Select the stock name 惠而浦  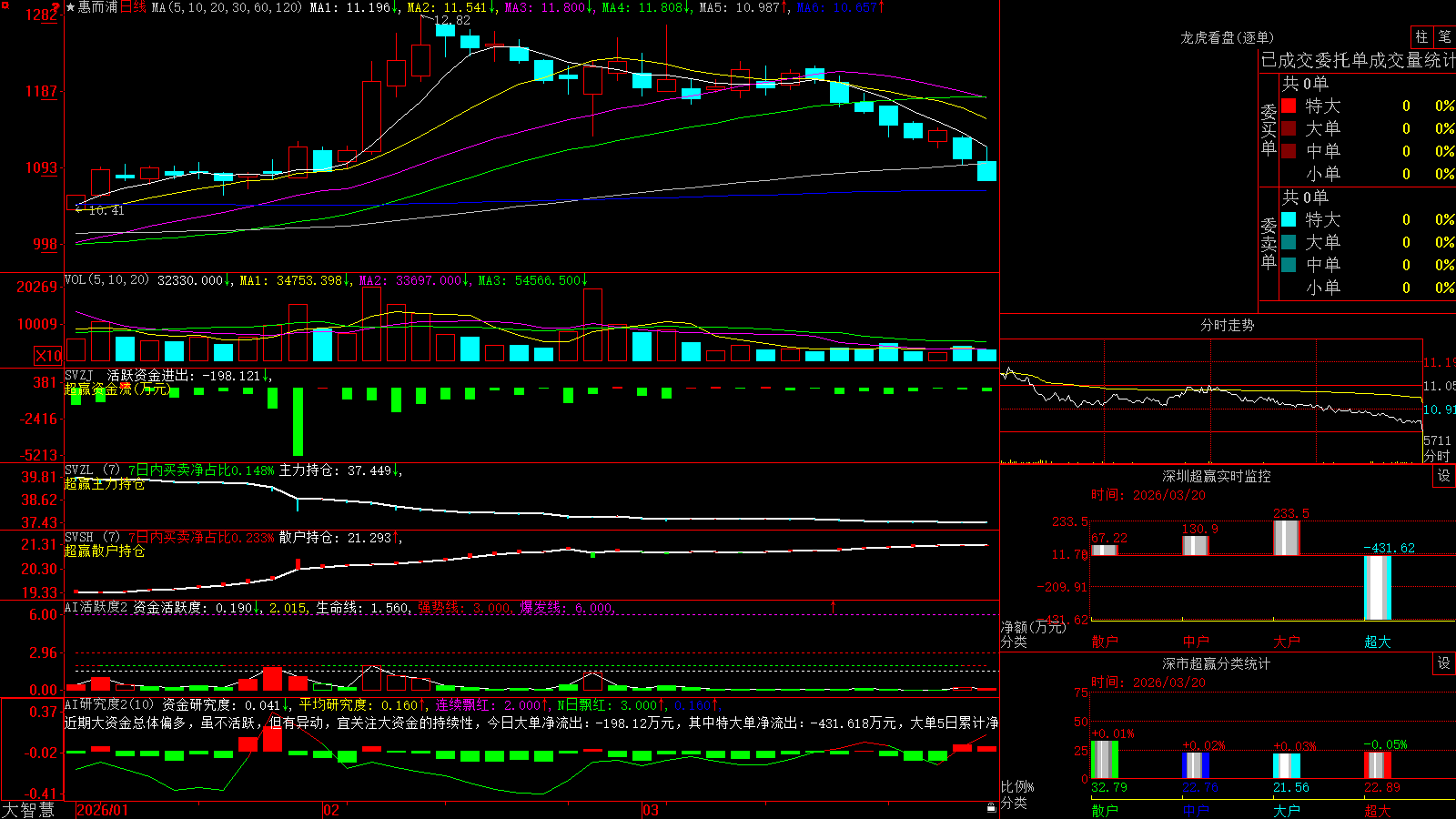pos(98,7)
